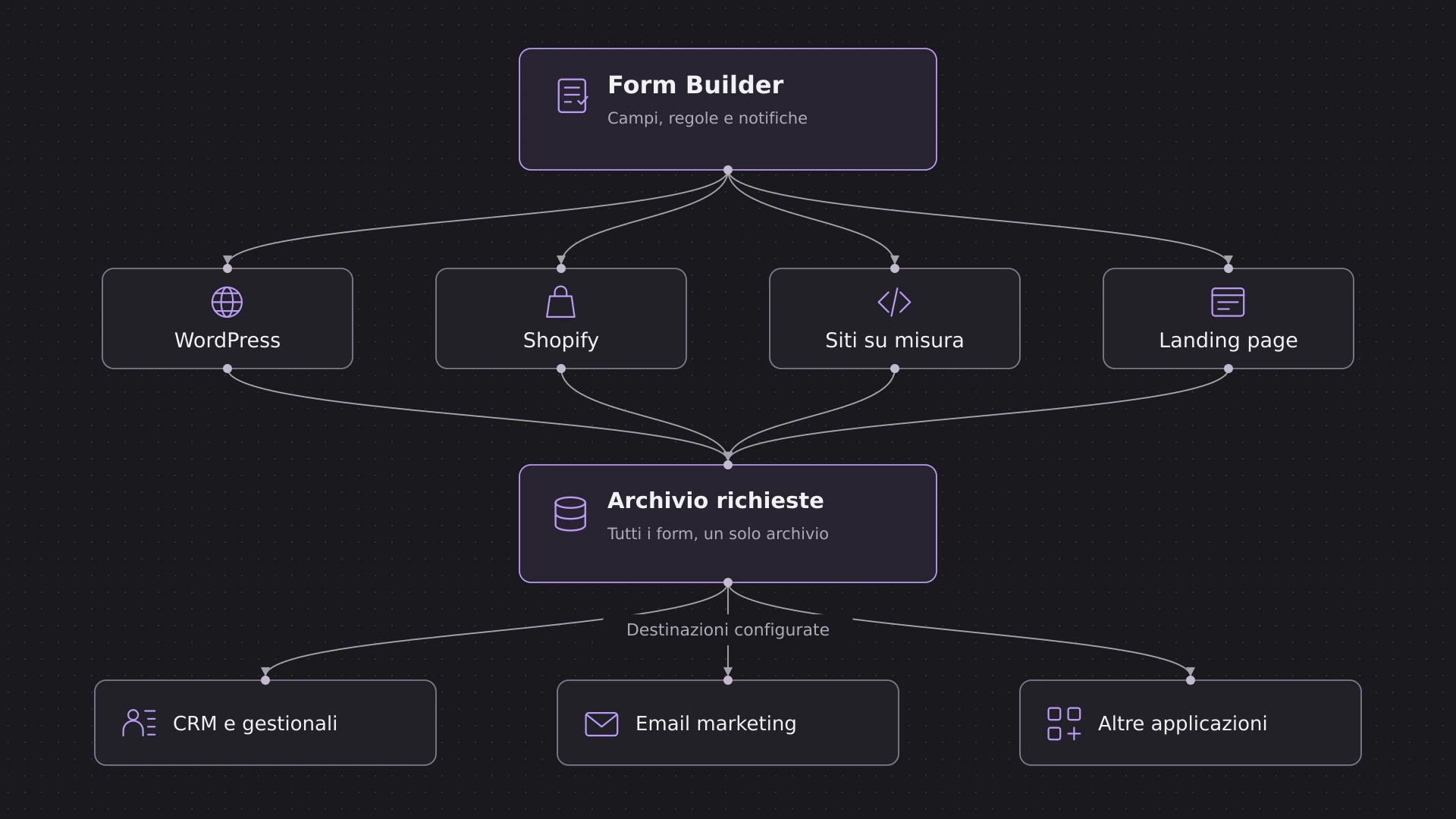
Task: Click the 'Siti su misura' label
Action: (x=895, y=340)
